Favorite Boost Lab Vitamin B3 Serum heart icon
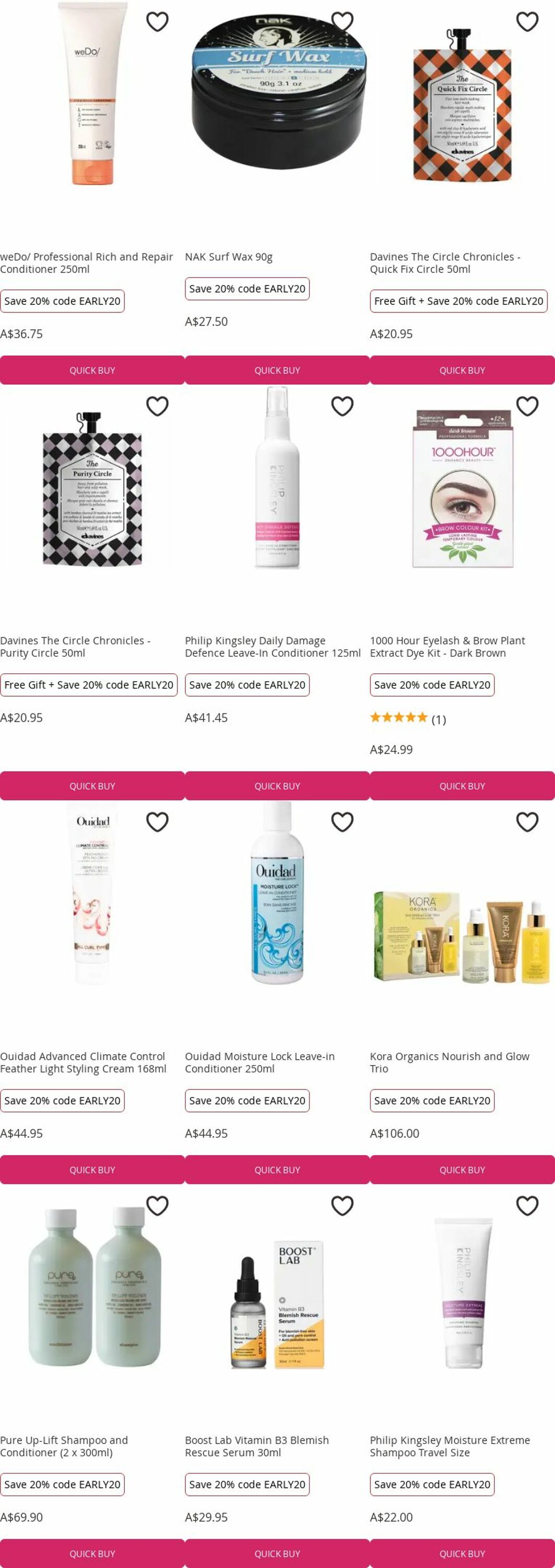The height and width of the screenshot is (1568, 555). pos(342,1205)
